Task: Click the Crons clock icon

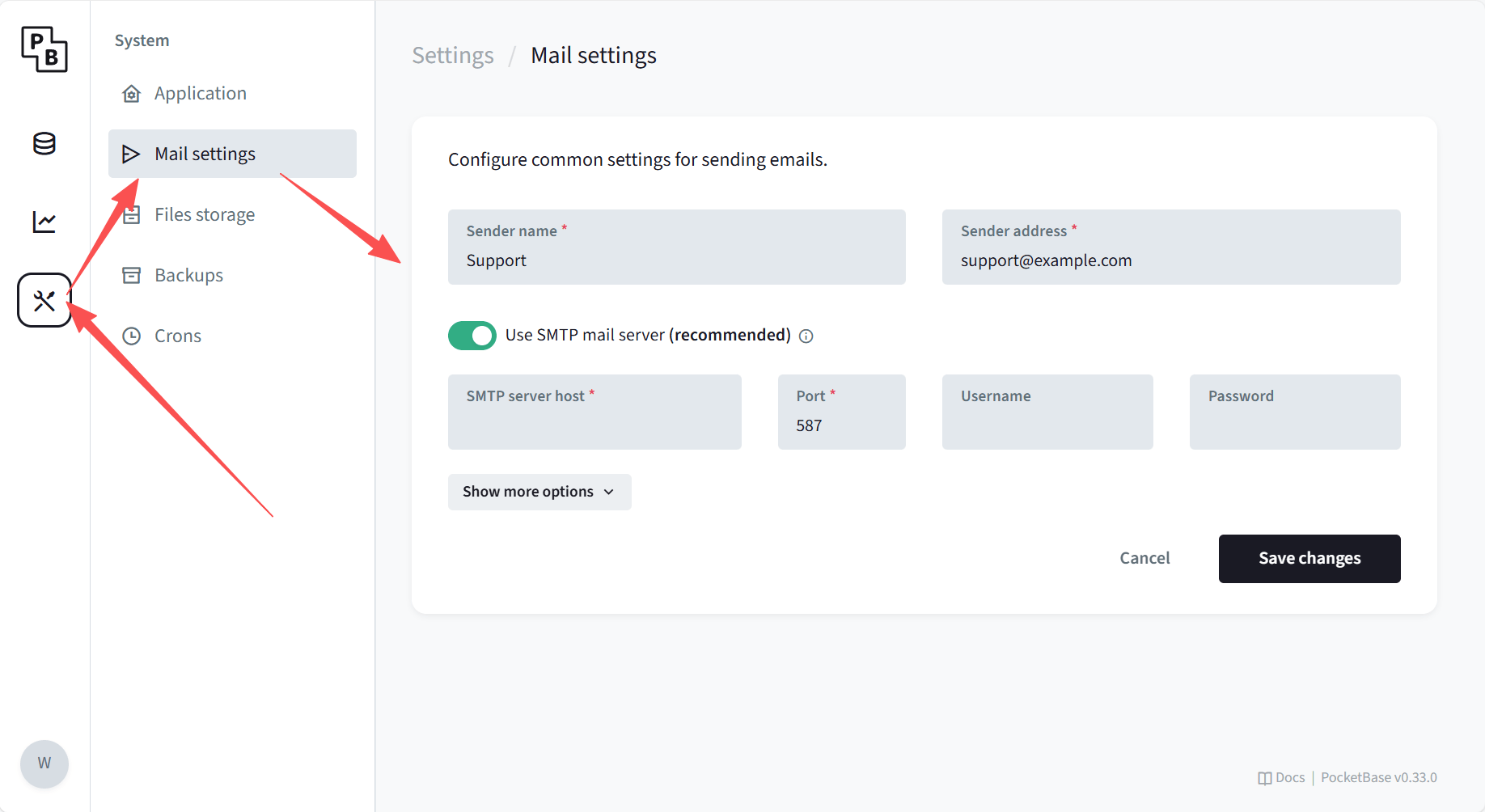Action: [131, 336]
